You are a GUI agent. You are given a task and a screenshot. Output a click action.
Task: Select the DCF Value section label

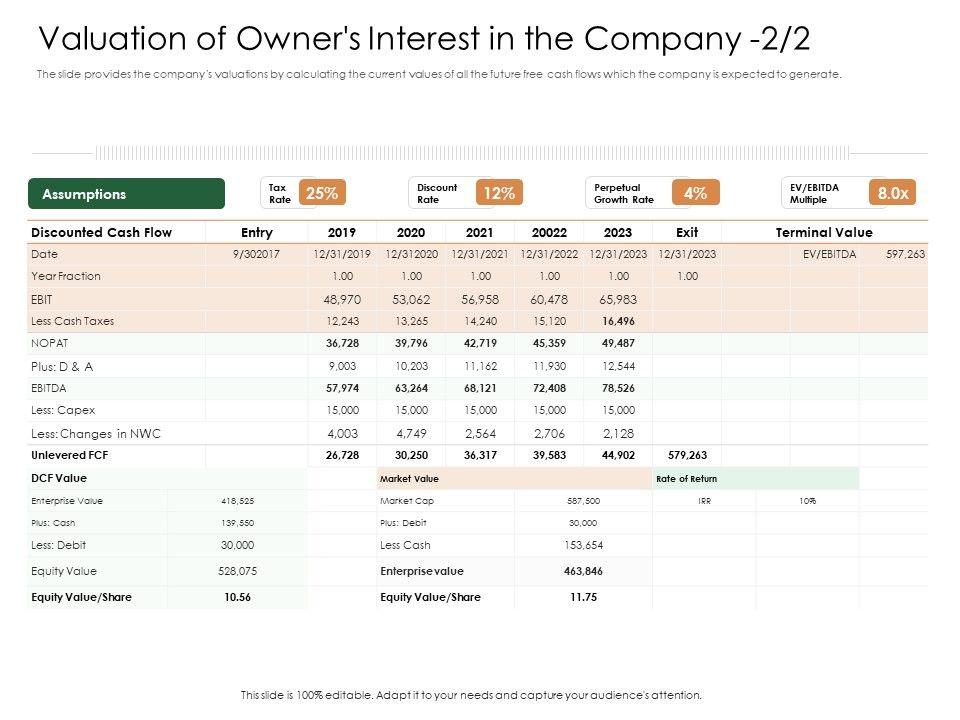pos(59,479)
